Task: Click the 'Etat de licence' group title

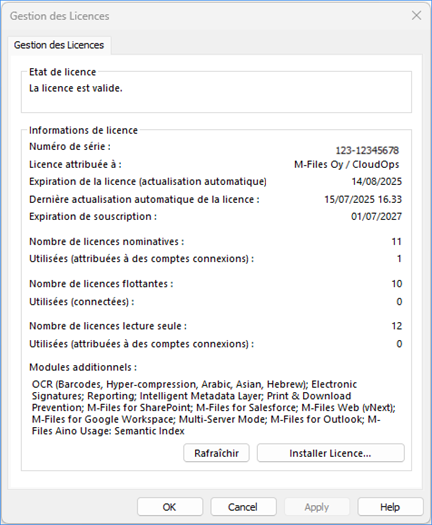Action: (62, 72)
